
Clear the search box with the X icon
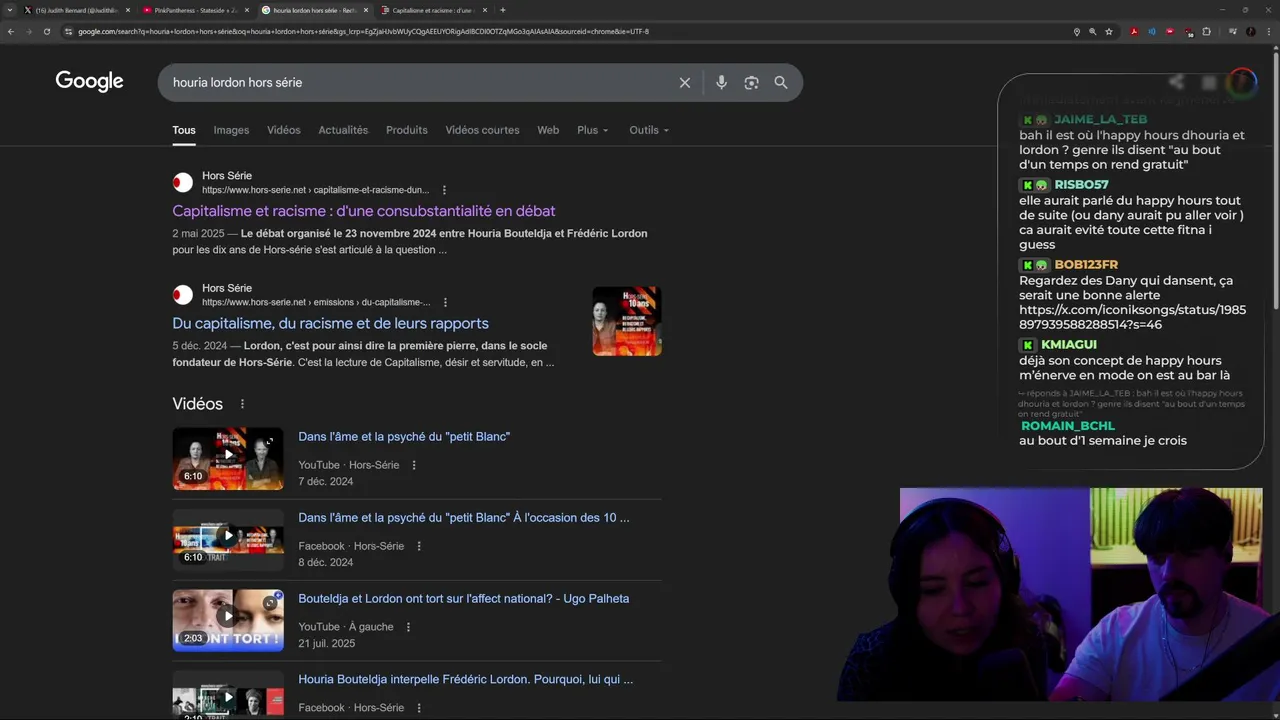[x=685, y=83]
